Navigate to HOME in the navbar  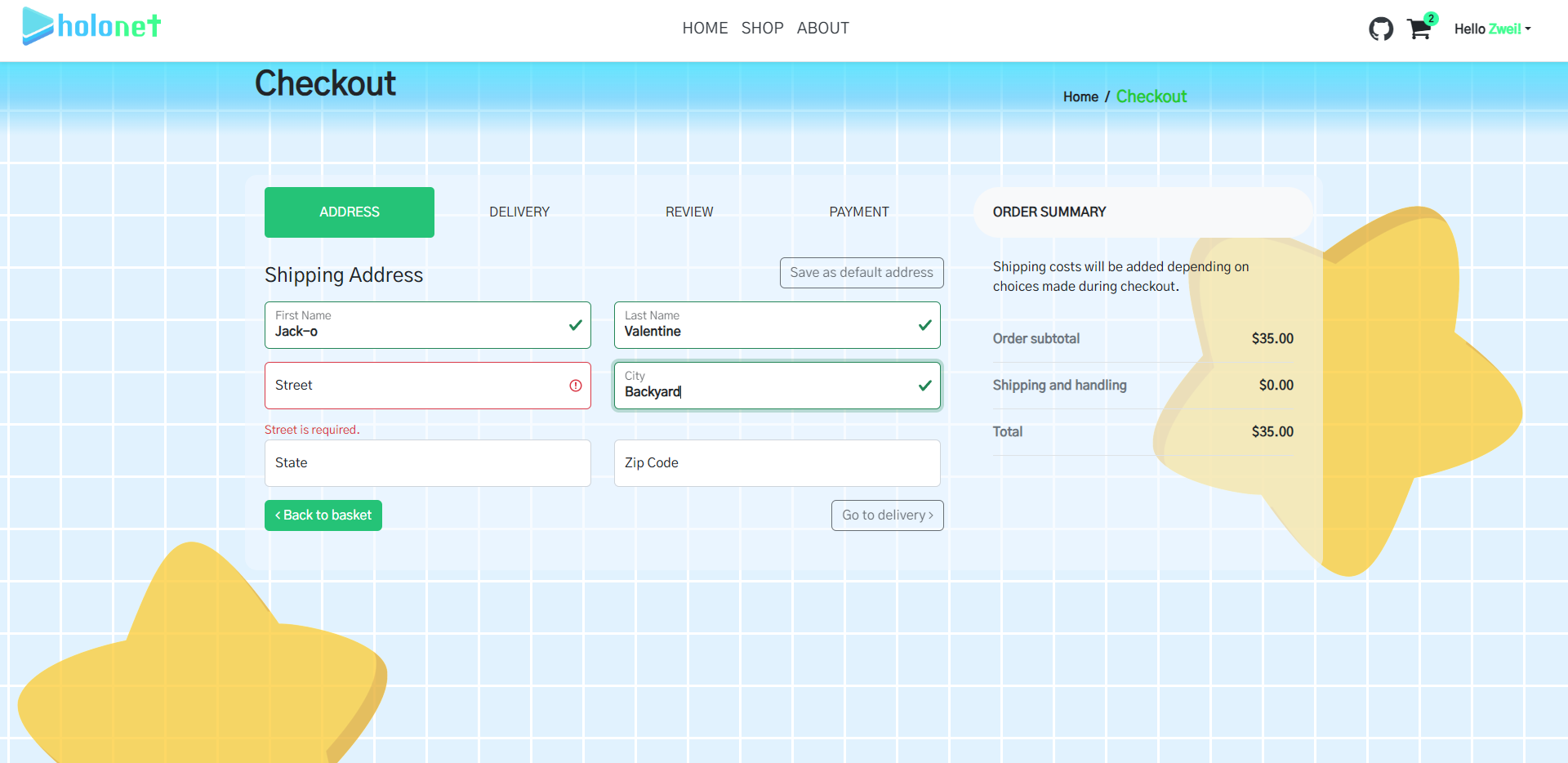point(705,28)
